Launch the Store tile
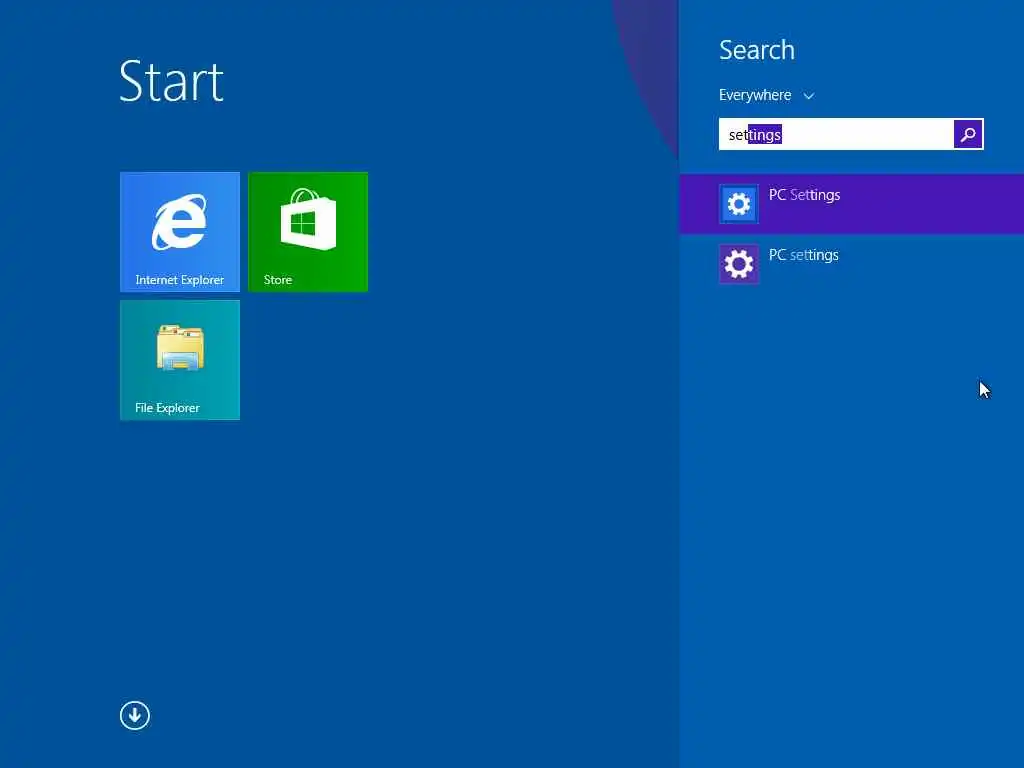Screen dimensions: 1024x768 pyautogui.click(x=308, y=232)
